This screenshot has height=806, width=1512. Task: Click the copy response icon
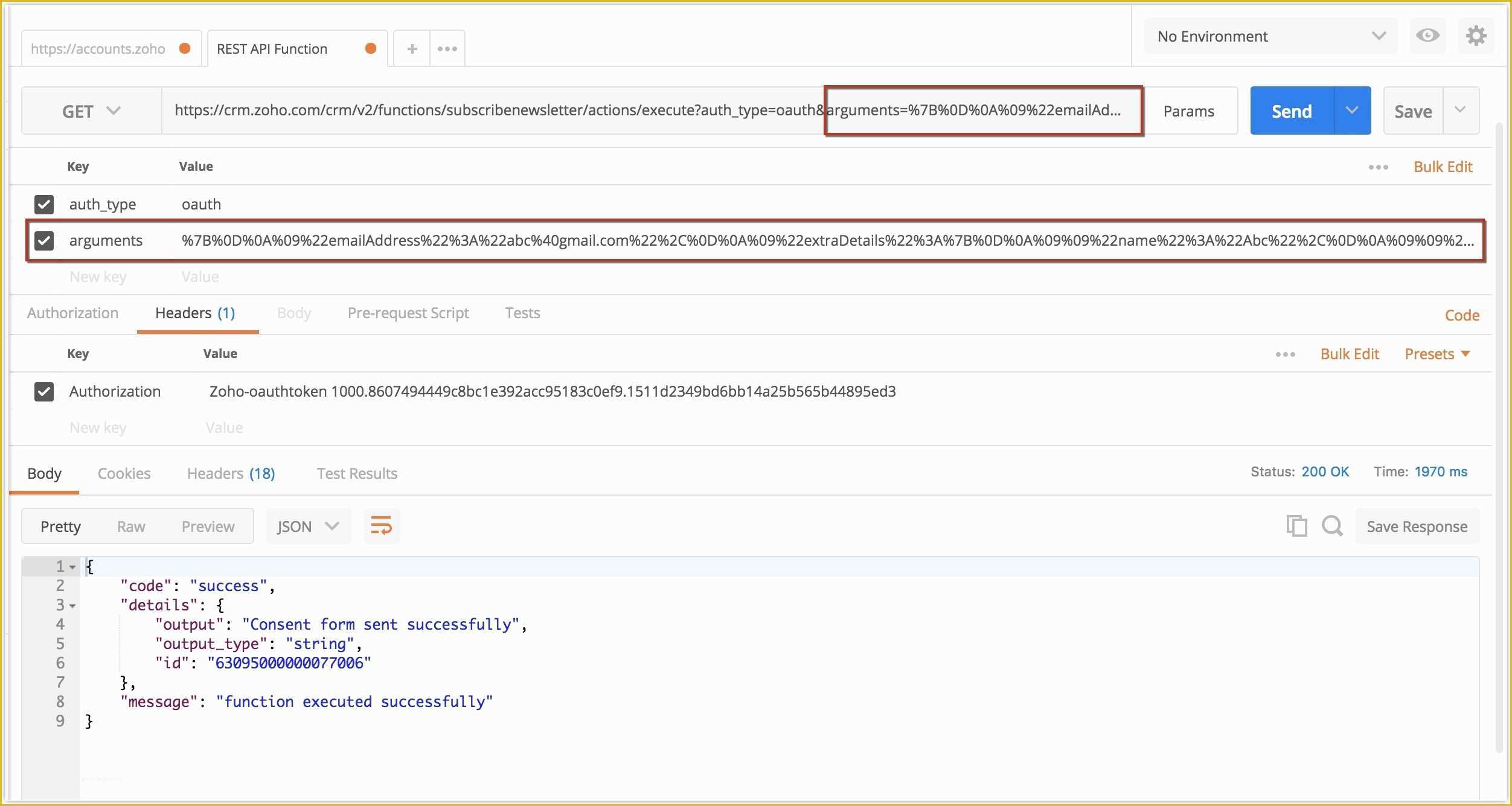point(1294,526)
